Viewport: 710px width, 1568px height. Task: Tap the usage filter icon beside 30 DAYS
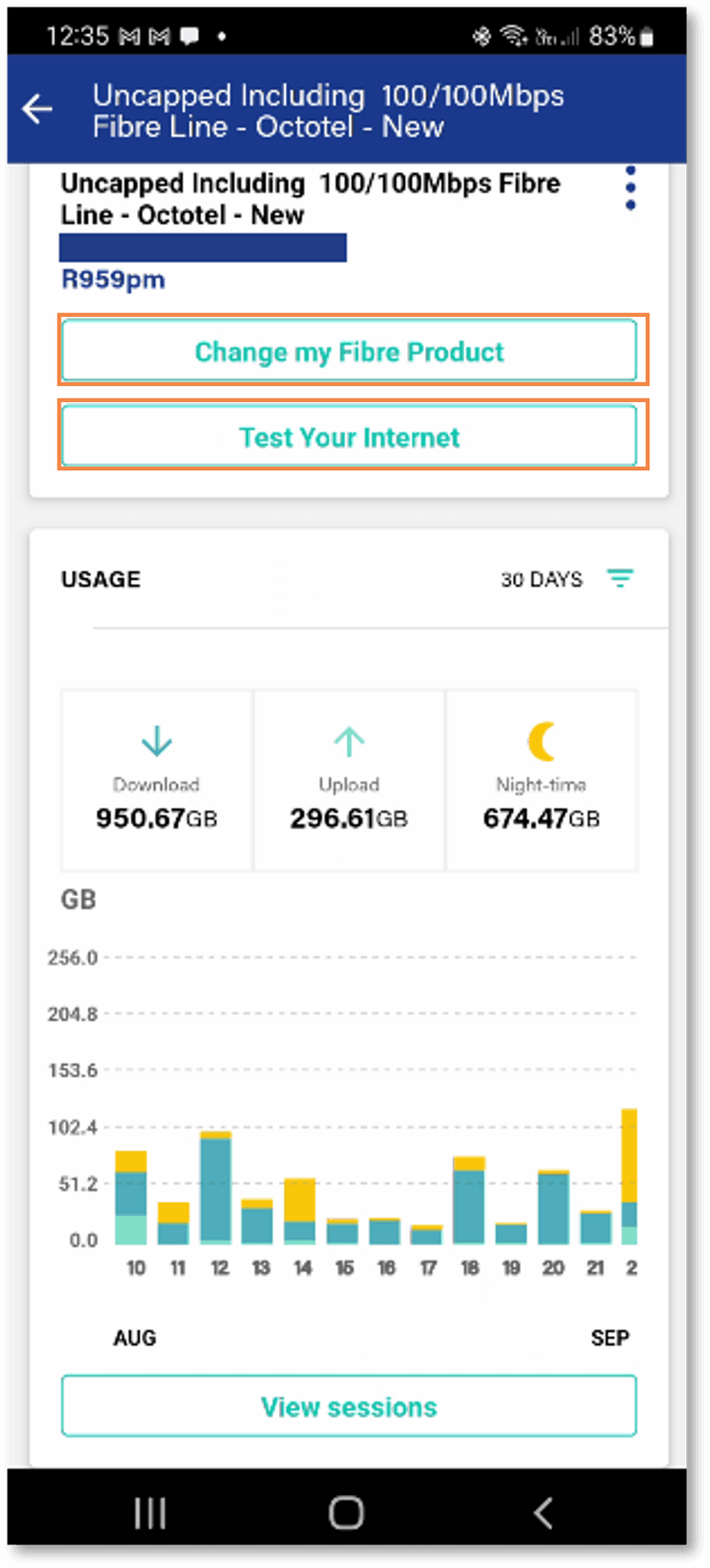(620, 578)
